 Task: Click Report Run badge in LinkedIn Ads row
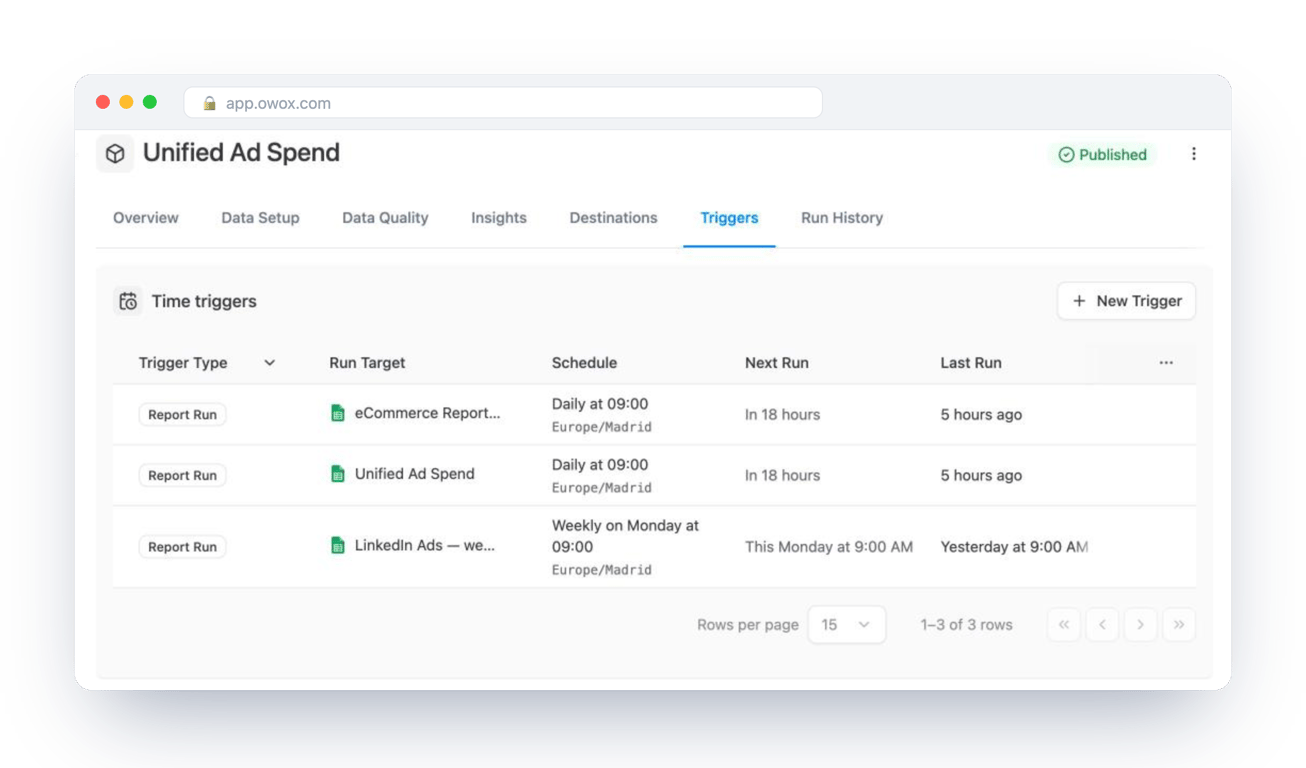tap(182, 547)
